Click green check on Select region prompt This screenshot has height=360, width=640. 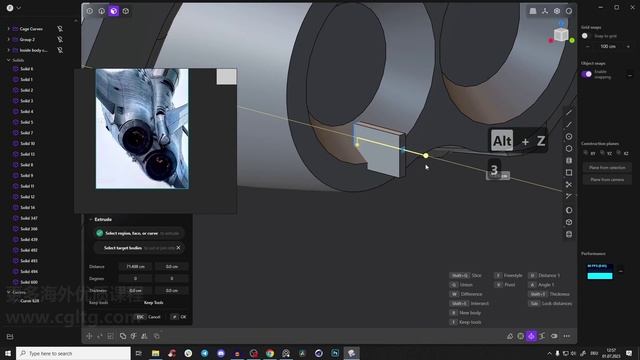[x=99, y=233]
